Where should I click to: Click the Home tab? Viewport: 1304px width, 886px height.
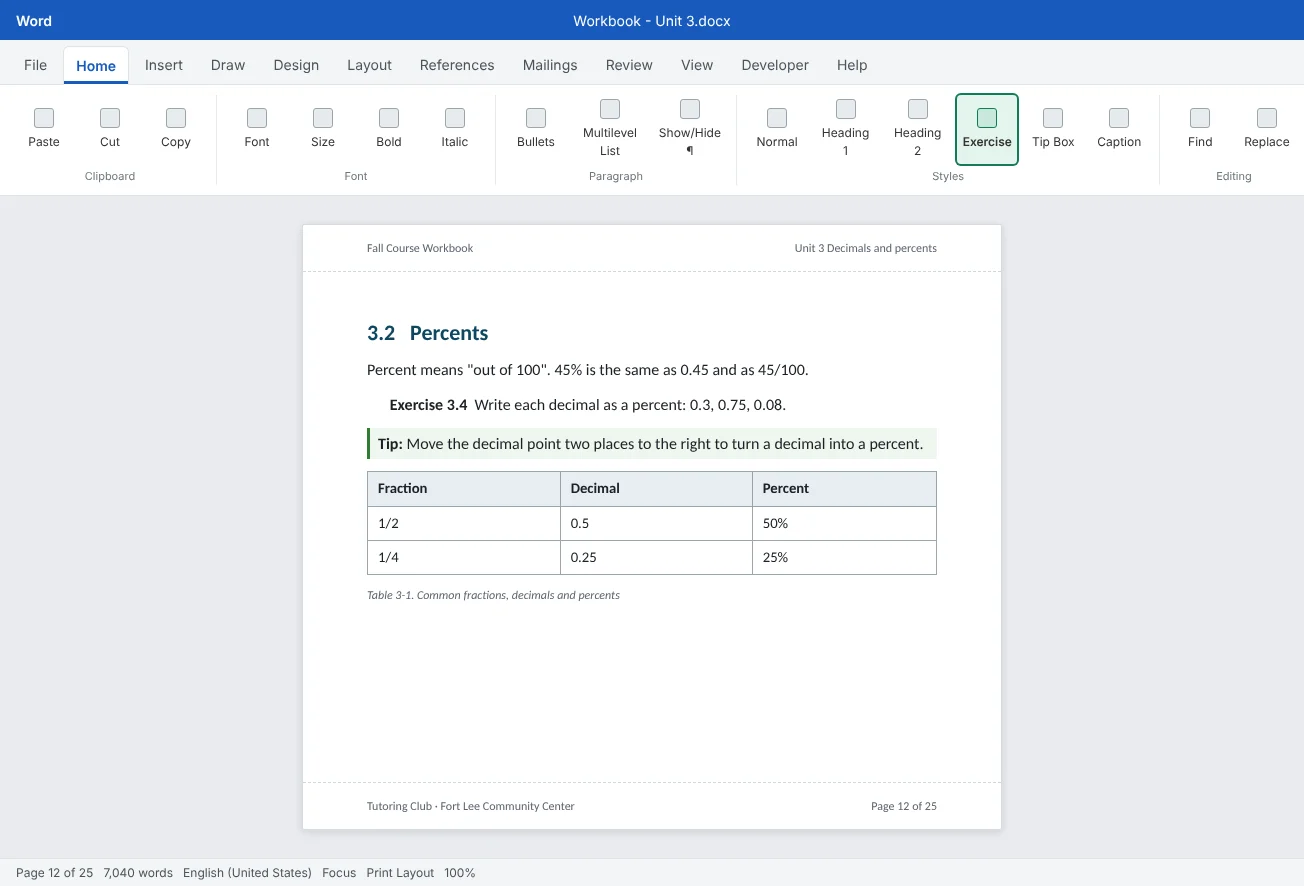(x=96, y=66)
